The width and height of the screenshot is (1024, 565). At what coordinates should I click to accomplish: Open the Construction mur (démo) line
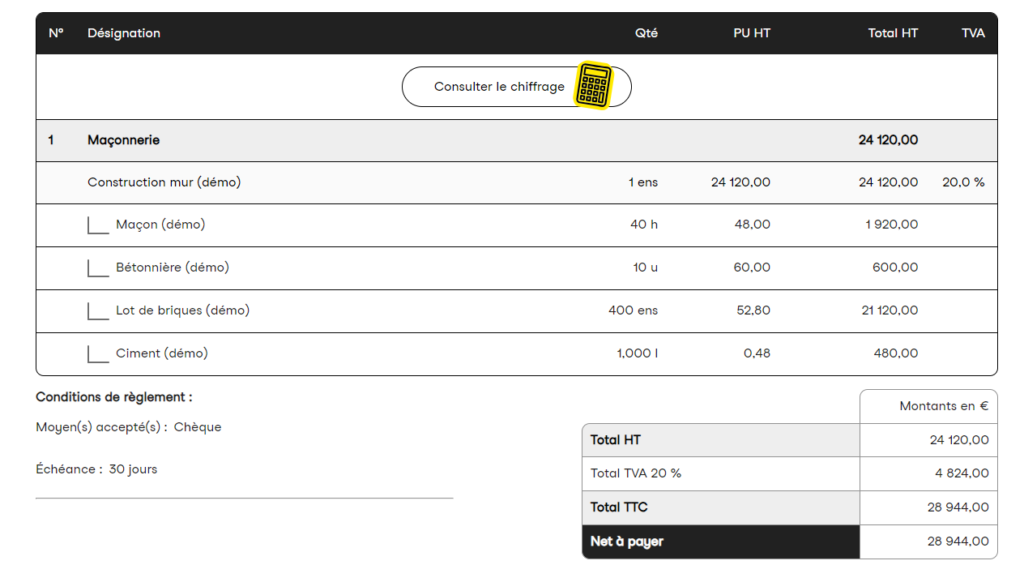tap(164, 182)
